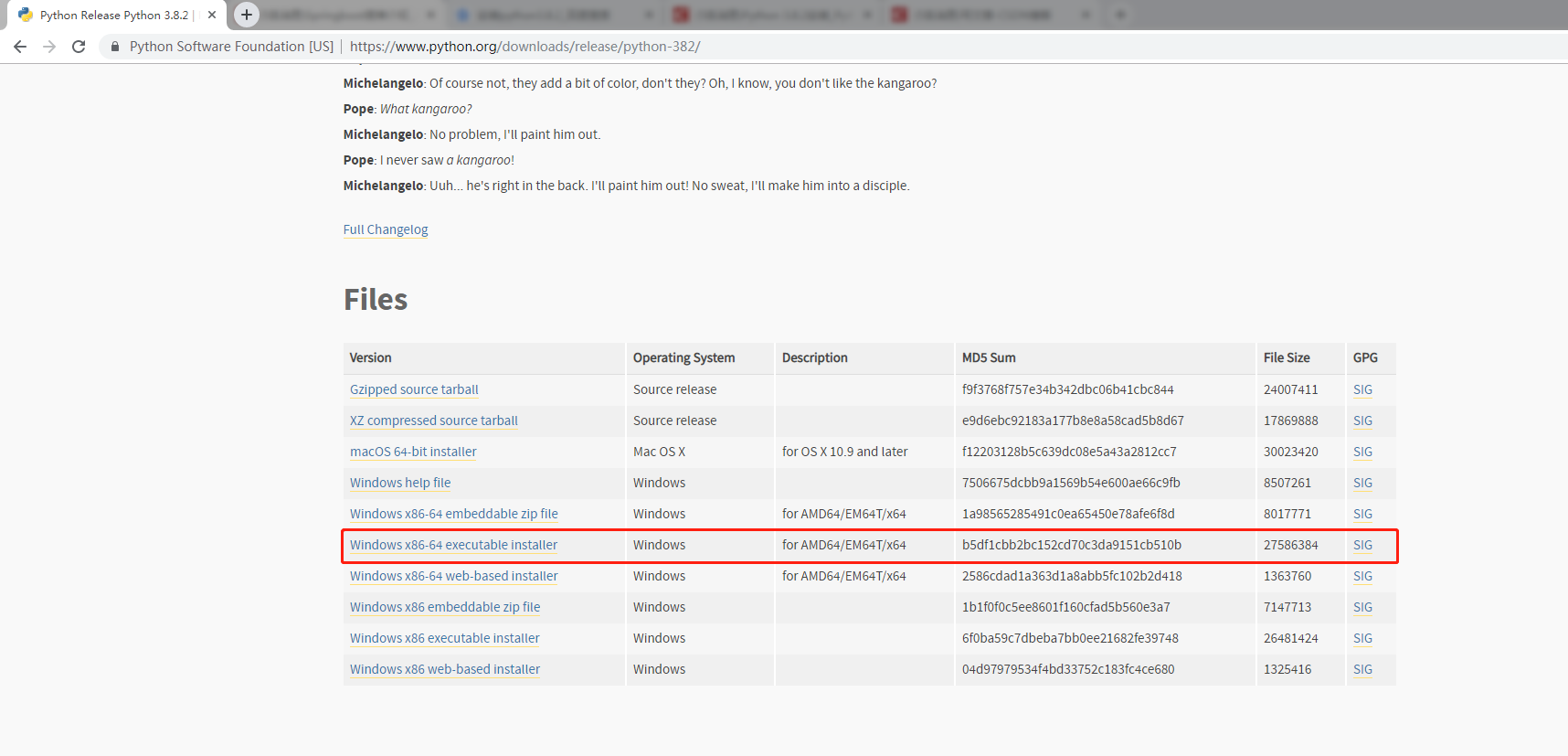This screenshot has width=1568, height=756.
Task: Open the Full Changelog link
Action: pyautogui.click(x=386, y=229)
